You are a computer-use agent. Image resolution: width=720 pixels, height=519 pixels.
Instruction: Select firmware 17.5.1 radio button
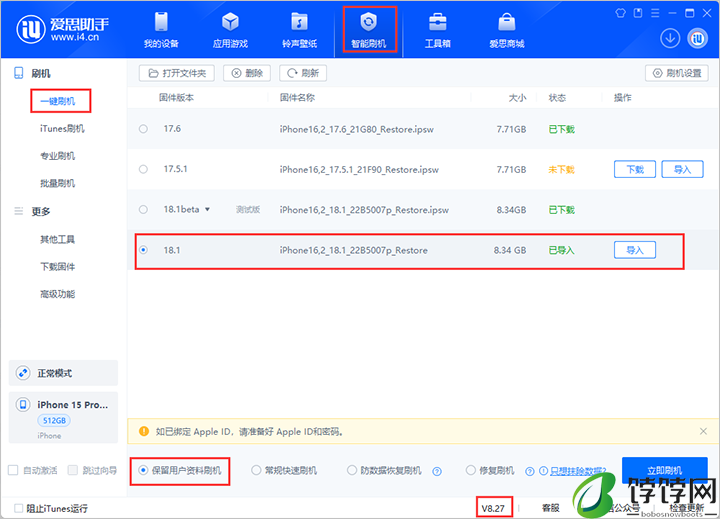click(143, 169)
